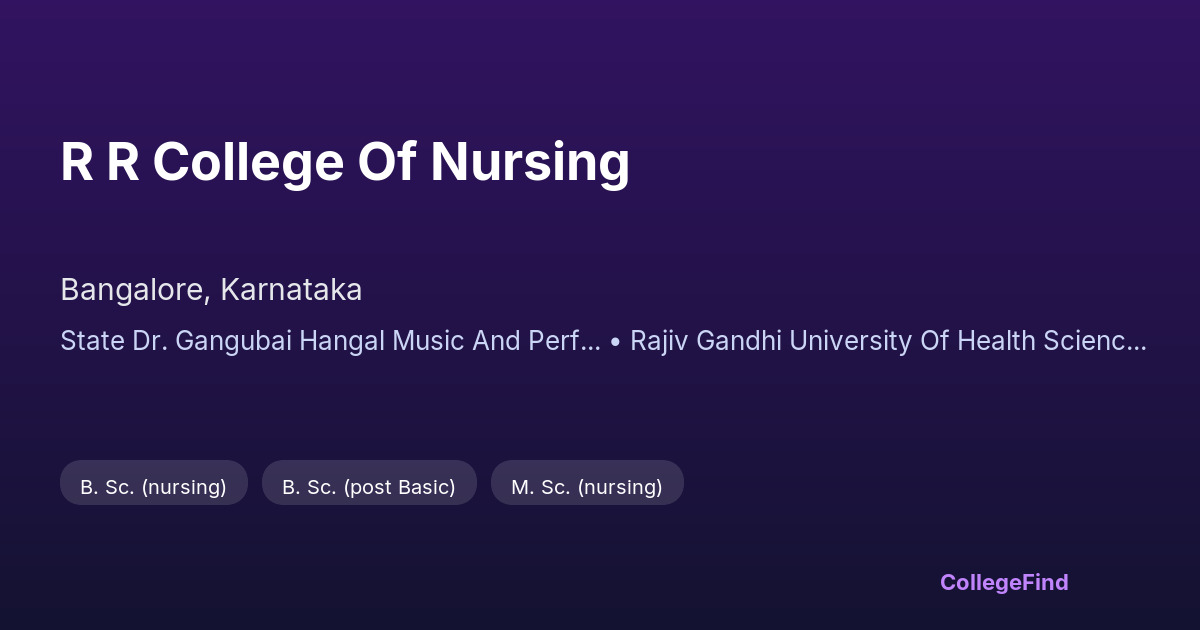Image resolution: width=1200 pixels, height=630 pixels.
Task: Select the M. Sc. (nursing) course chip
Action: click(x=587, y=487)
